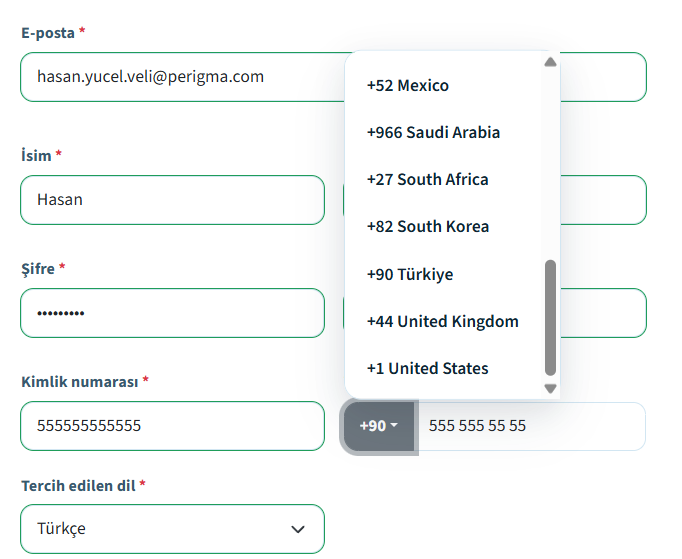Click chevron arrow in Türkçe selector
The width and height of the screenshot is (682, 559).
pos(297,529)
